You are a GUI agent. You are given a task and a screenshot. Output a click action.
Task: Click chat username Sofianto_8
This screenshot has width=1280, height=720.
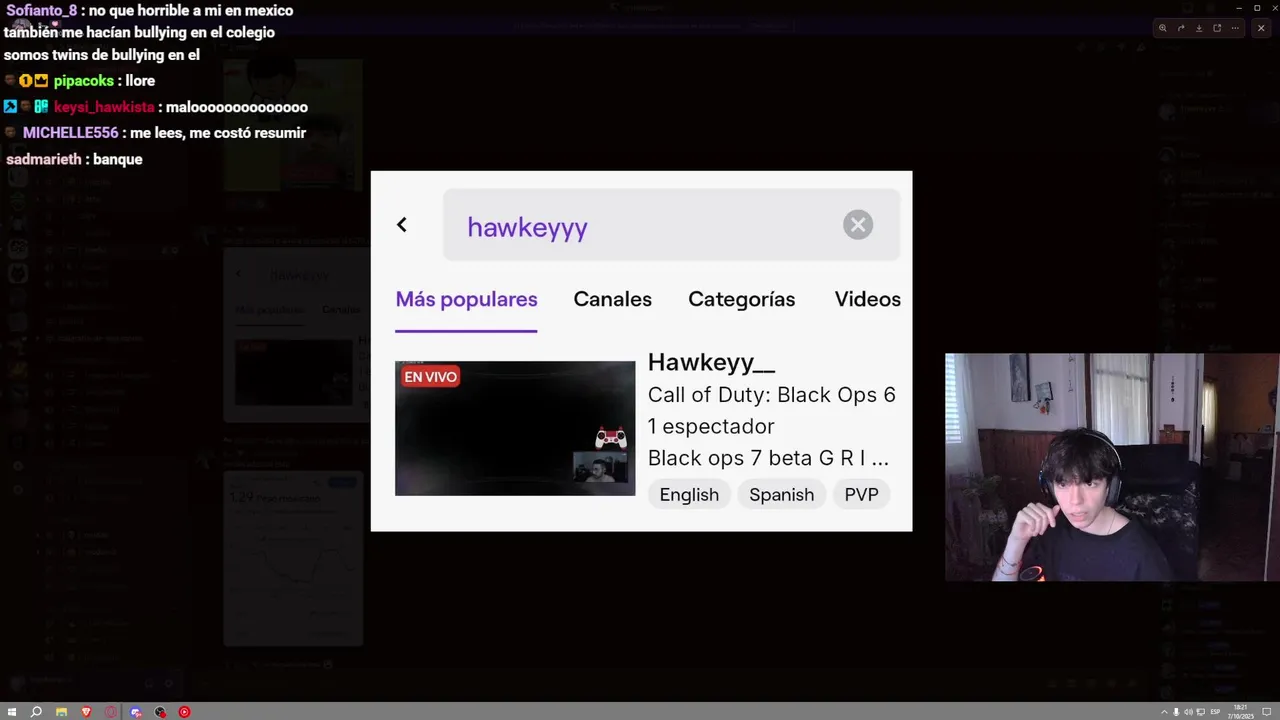coord(42,11)
